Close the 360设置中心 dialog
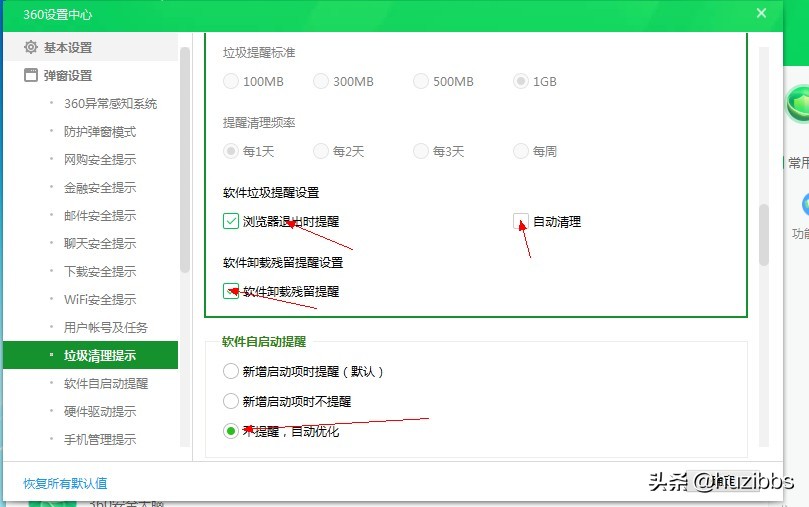Screen dimensions: 809x507 (x=762, y=13)
